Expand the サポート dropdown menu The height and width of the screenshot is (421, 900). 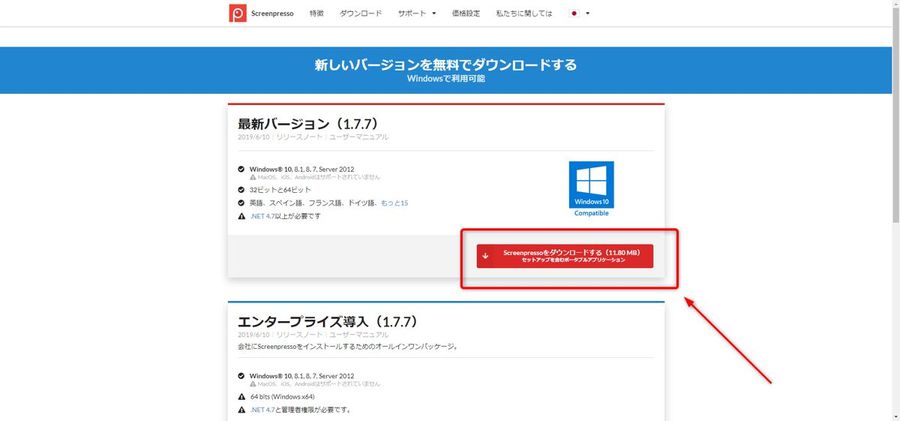[417, 13]
